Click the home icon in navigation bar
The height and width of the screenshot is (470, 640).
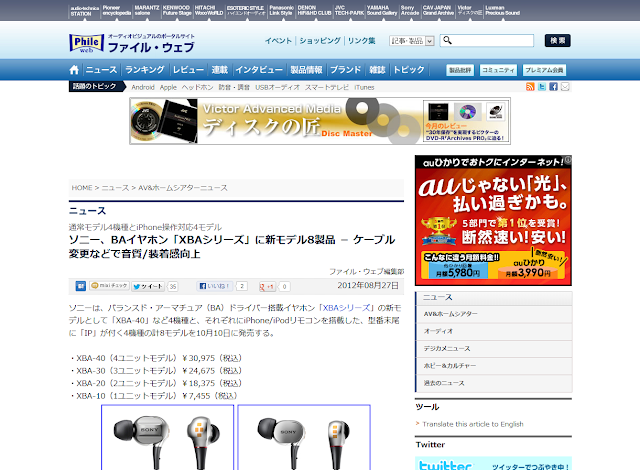click(74, 70)
